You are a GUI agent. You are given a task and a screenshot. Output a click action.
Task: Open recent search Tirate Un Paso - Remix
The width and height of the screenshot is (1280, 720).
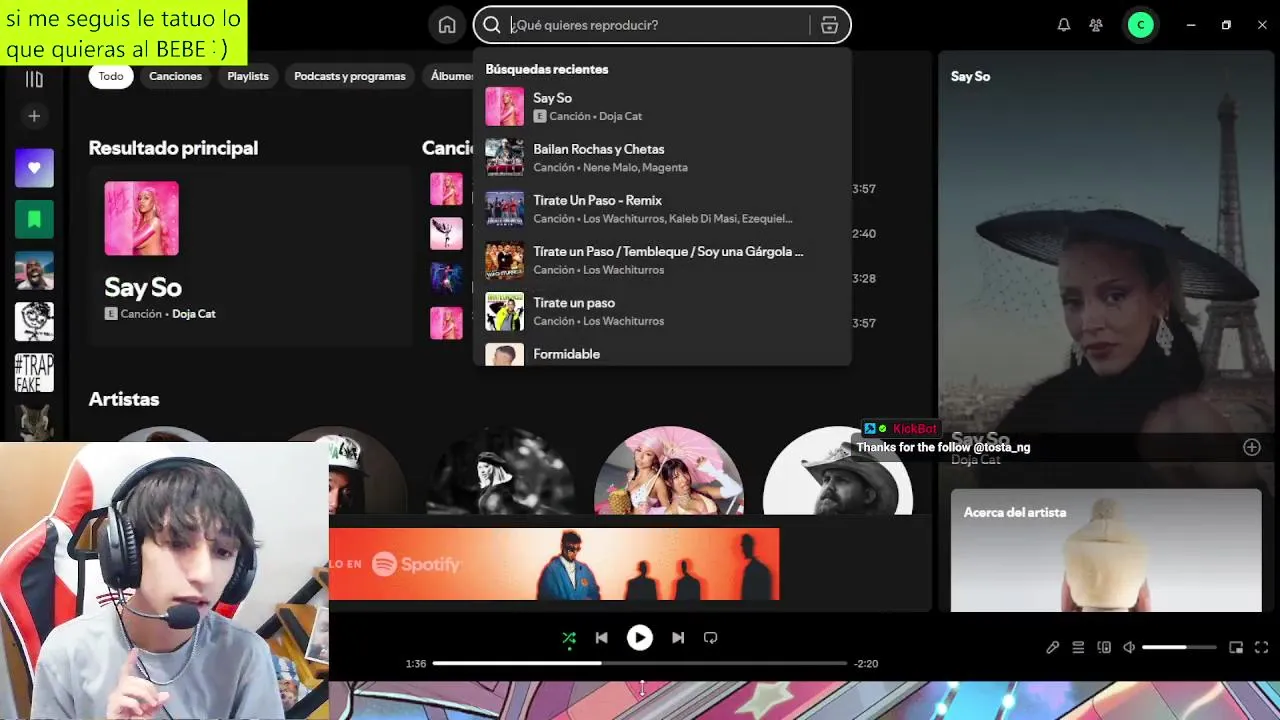[662, 209]
